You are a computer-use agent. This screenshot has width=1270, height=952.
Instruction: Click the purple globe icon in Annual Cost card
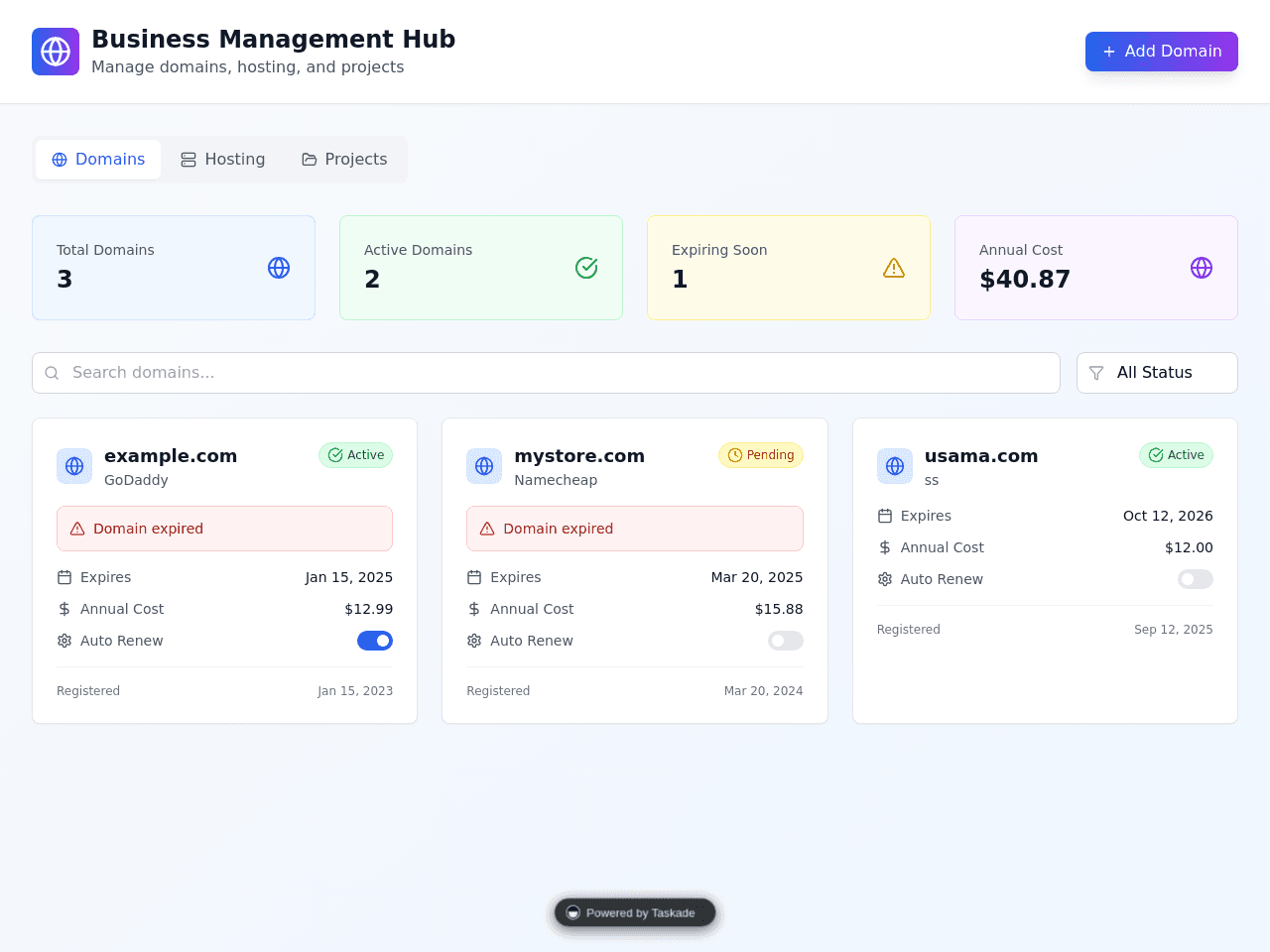[x=1202, y=268]
